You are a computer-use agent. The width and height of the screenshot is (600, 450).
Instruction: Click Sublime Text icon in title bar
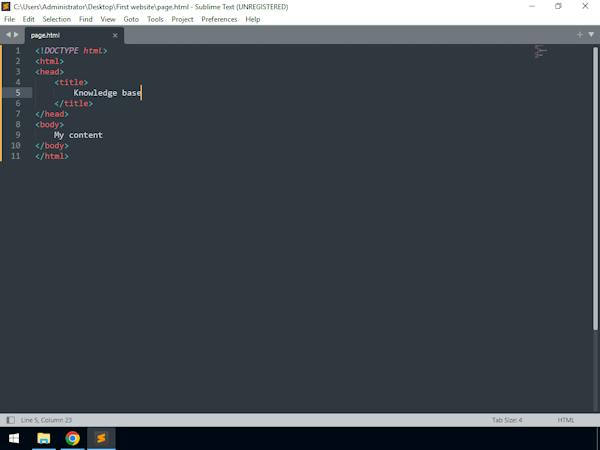6,7
